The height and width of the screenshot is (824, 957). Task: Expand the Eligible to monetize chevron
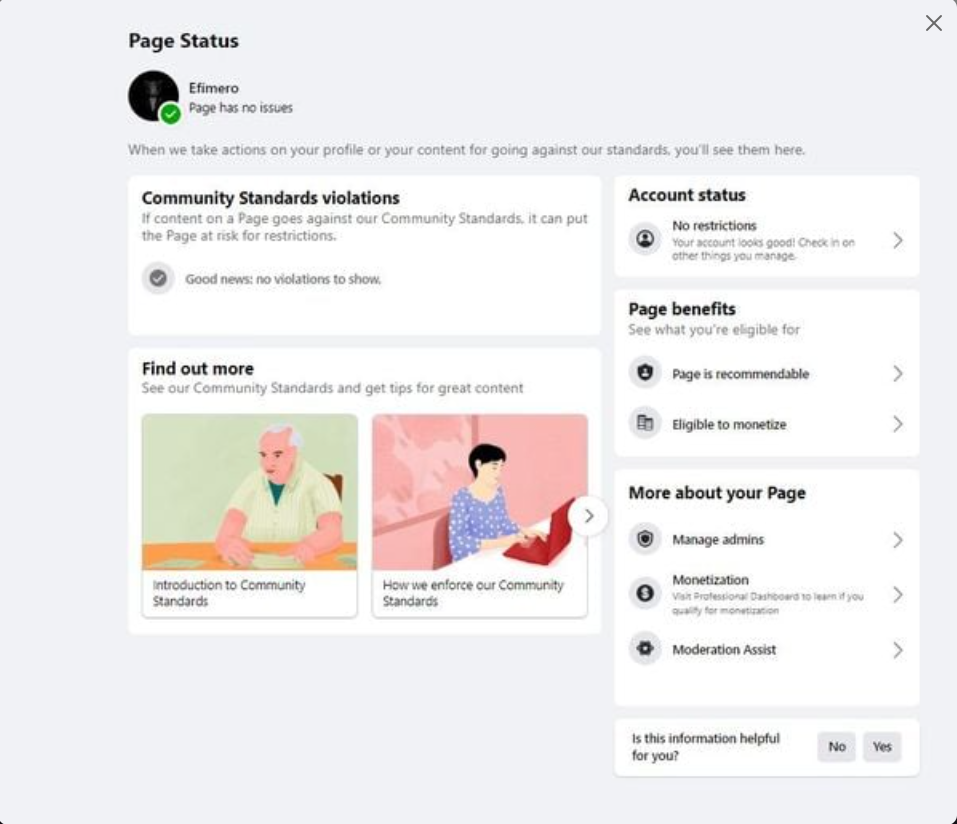pos(897,424)
